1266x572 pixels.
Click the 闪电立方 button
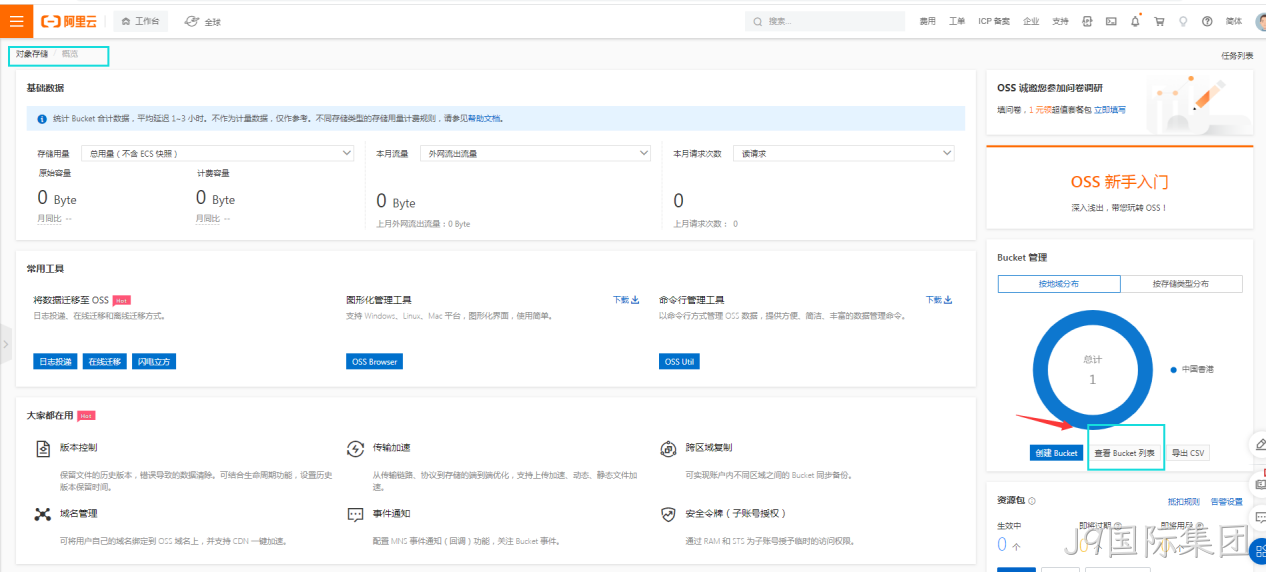click(x=153, y=361)
